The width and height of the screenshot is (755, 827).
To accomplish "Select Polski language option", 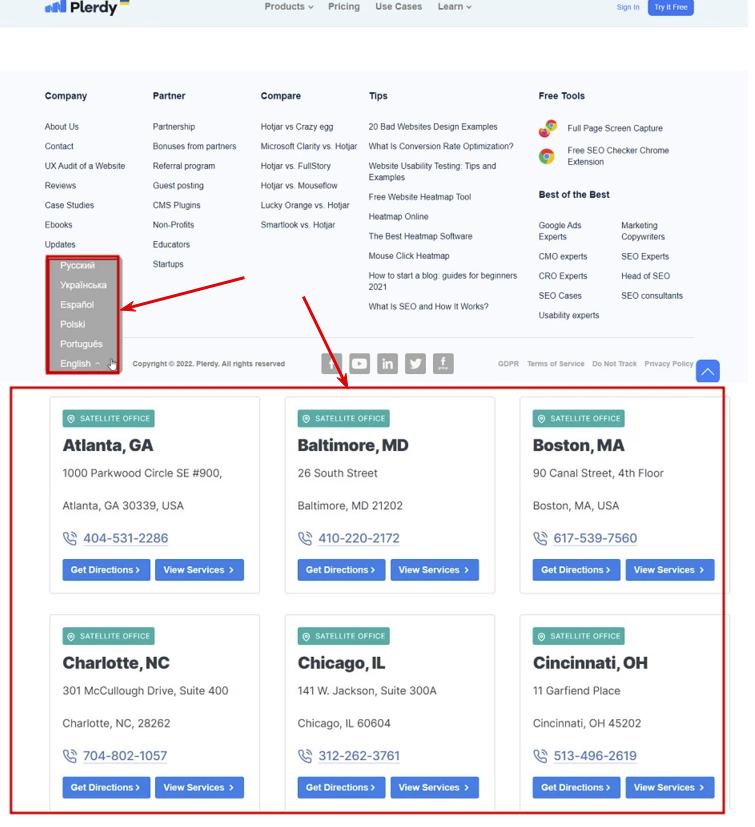I will [x=72, y=324].
